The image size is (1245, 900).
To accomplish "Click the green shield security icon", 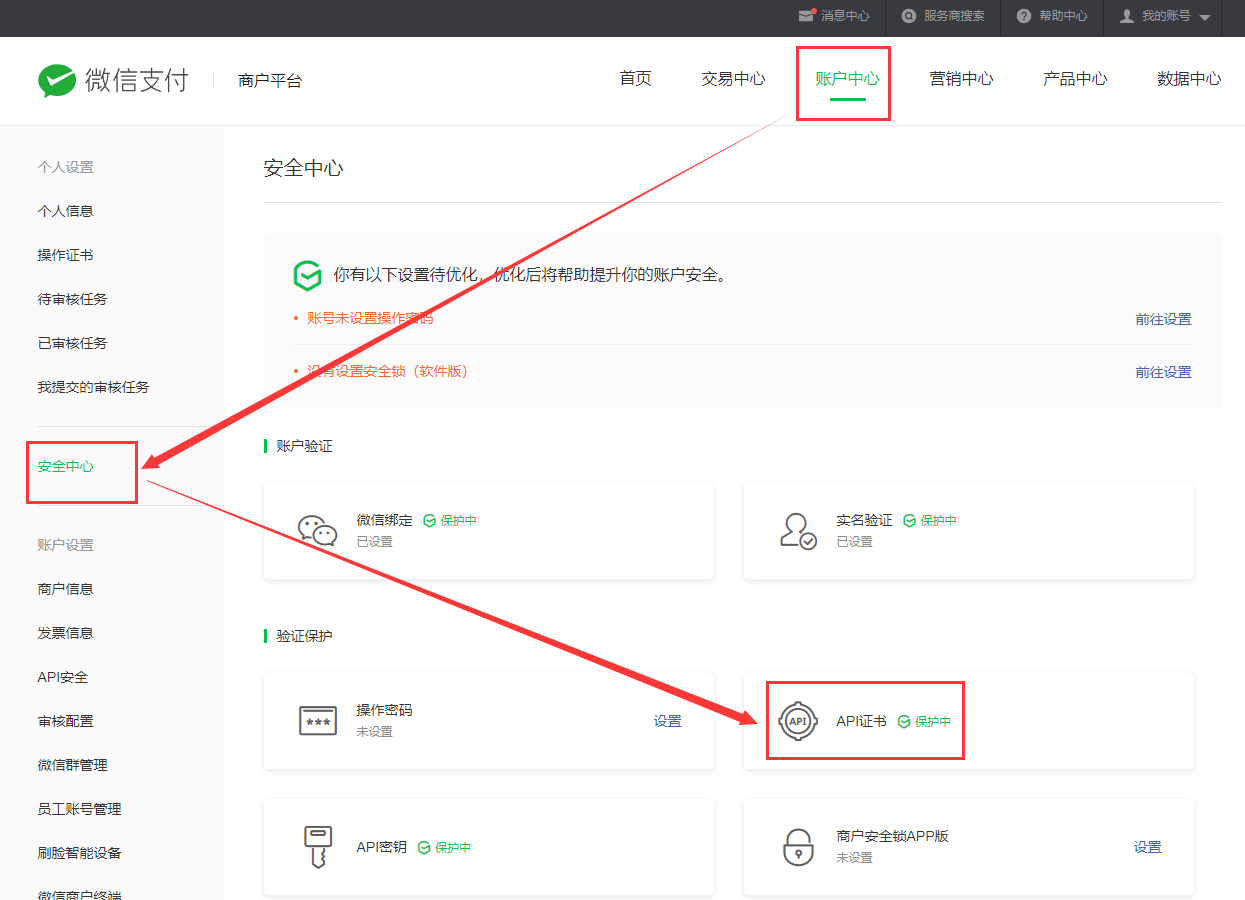I will tap(307, 275).
